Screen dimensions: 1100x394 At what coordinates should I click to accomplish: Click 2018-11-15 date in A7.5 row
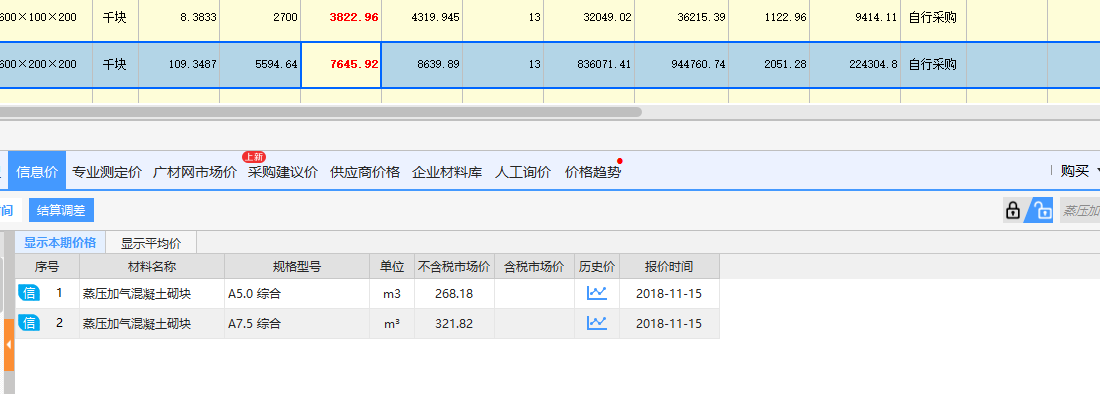pyautogui.click(x=669, y=323)
